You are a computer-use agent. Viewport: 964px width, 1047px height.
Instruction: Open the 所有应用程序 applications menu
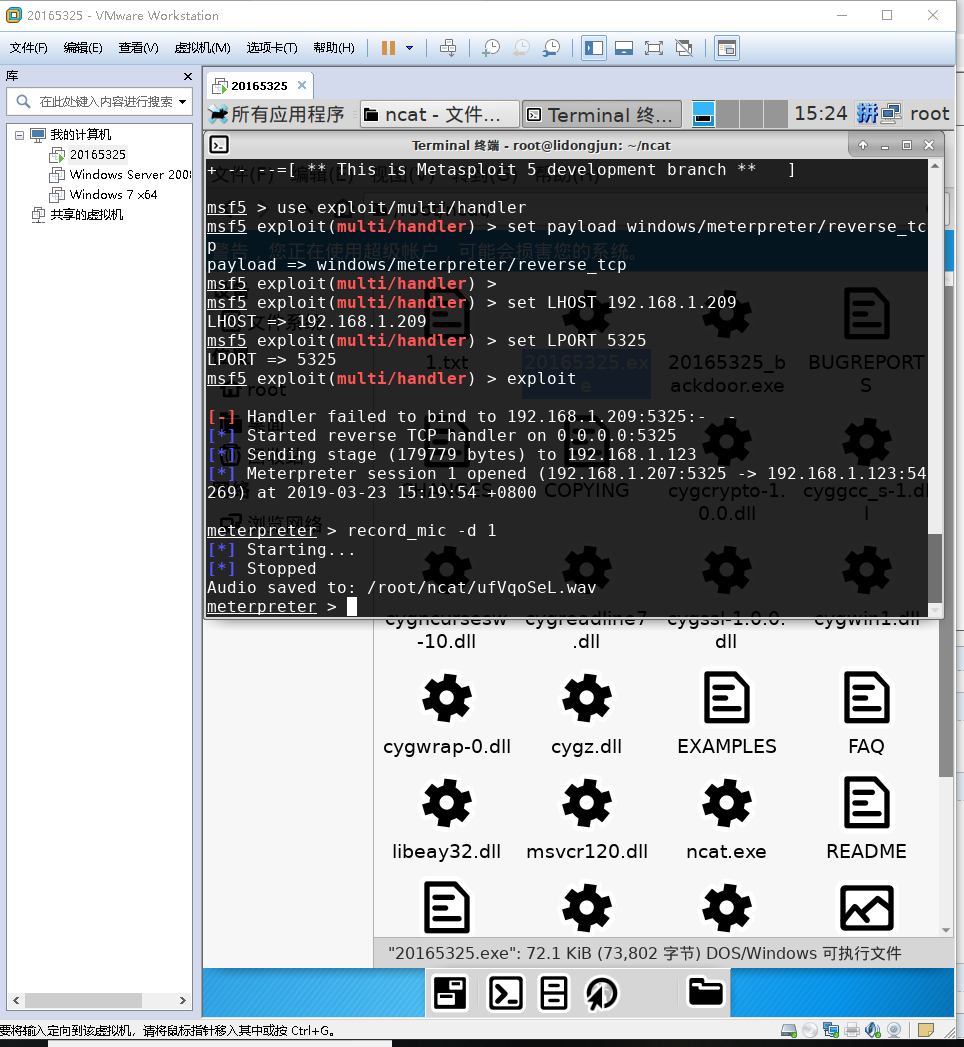coord(277,114)
